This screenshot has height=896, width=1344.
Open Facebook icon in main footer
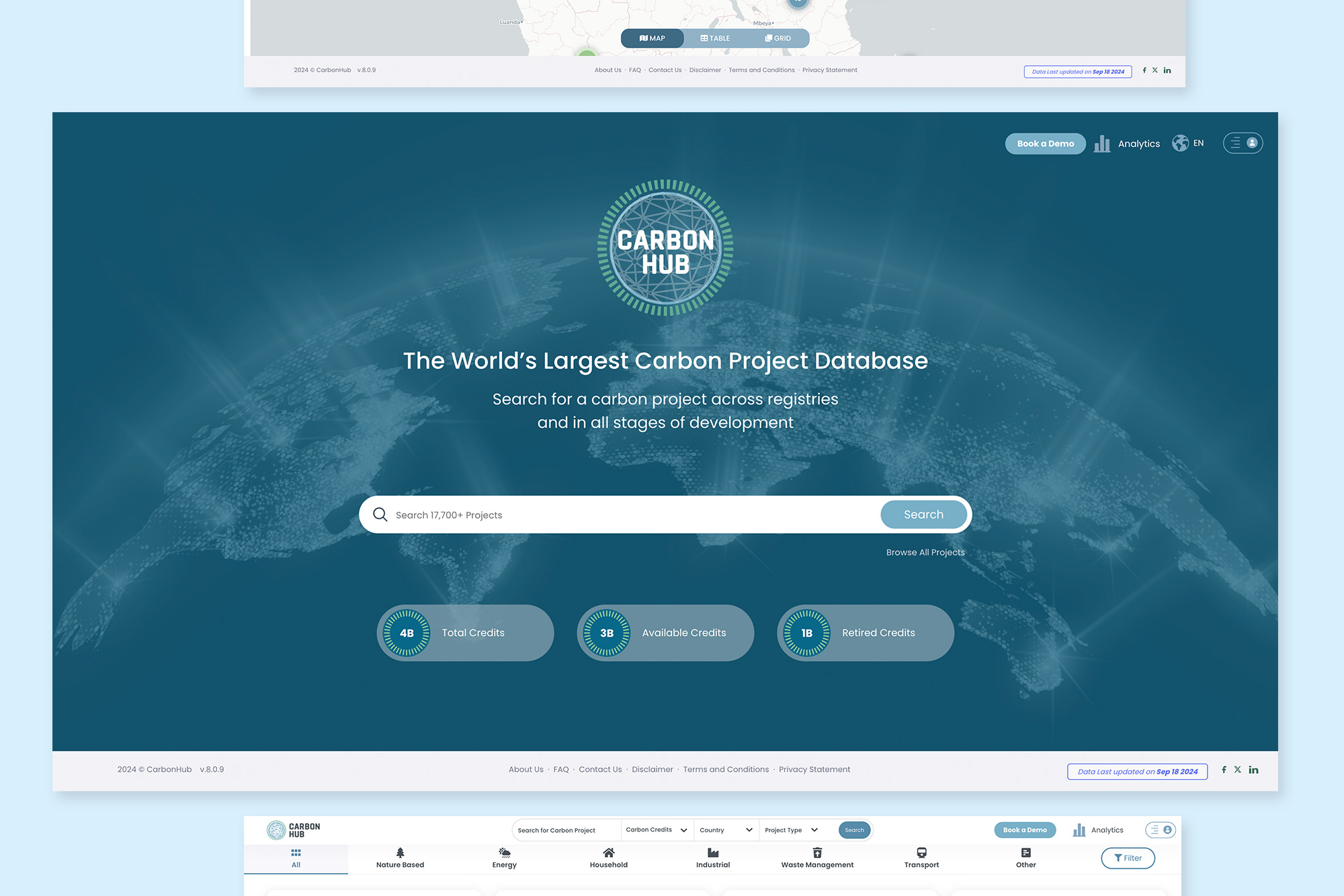tap(1224, 770)
